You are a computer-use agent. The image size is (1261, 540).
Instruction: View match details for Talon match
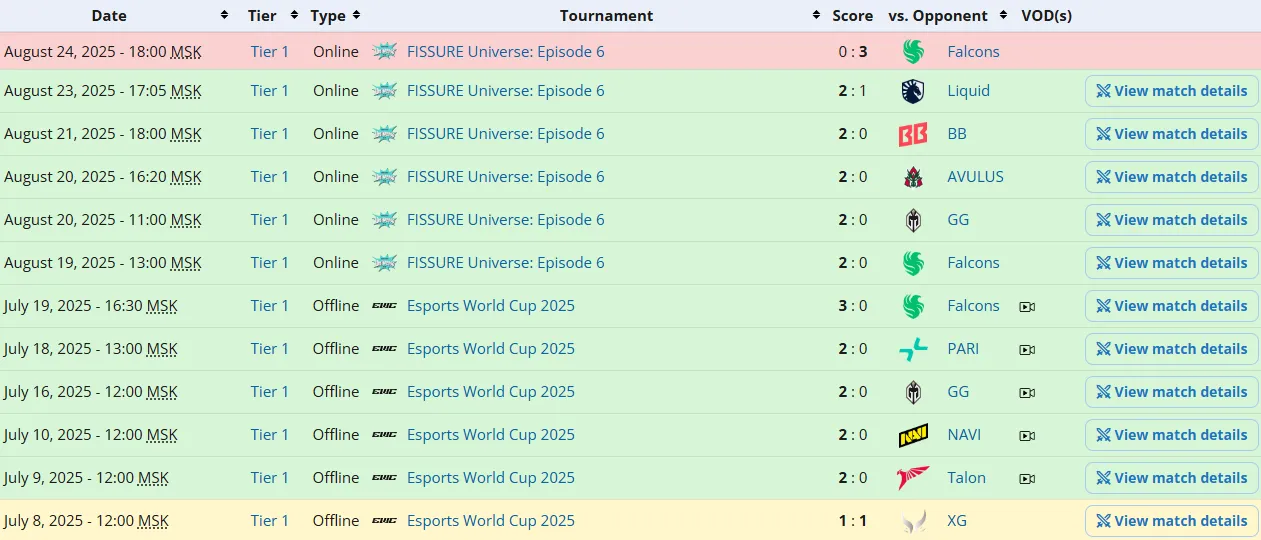(x=1172, y=478)
